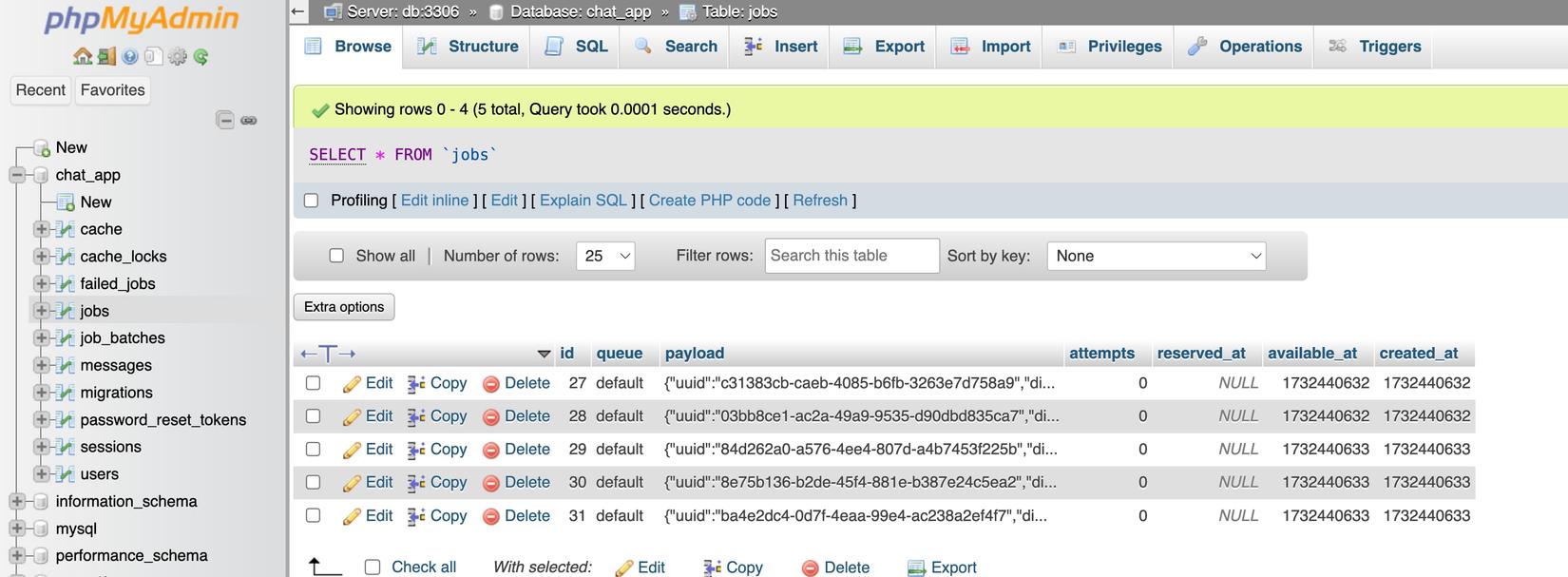Click the left arrow hide panel icon
This screenshot has width=1568, height=577.
tap(298, 11)
